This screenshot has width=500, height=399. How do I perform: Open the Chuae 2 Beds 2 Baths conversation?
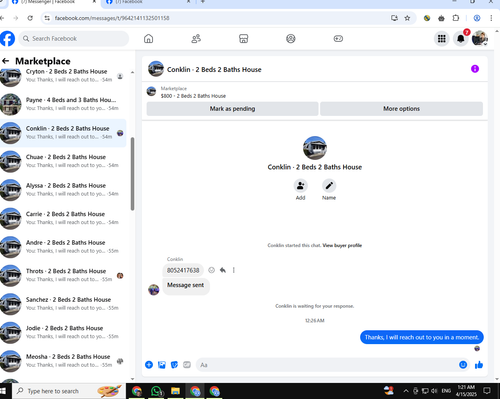pyautogui.click(x=63, y=161)
